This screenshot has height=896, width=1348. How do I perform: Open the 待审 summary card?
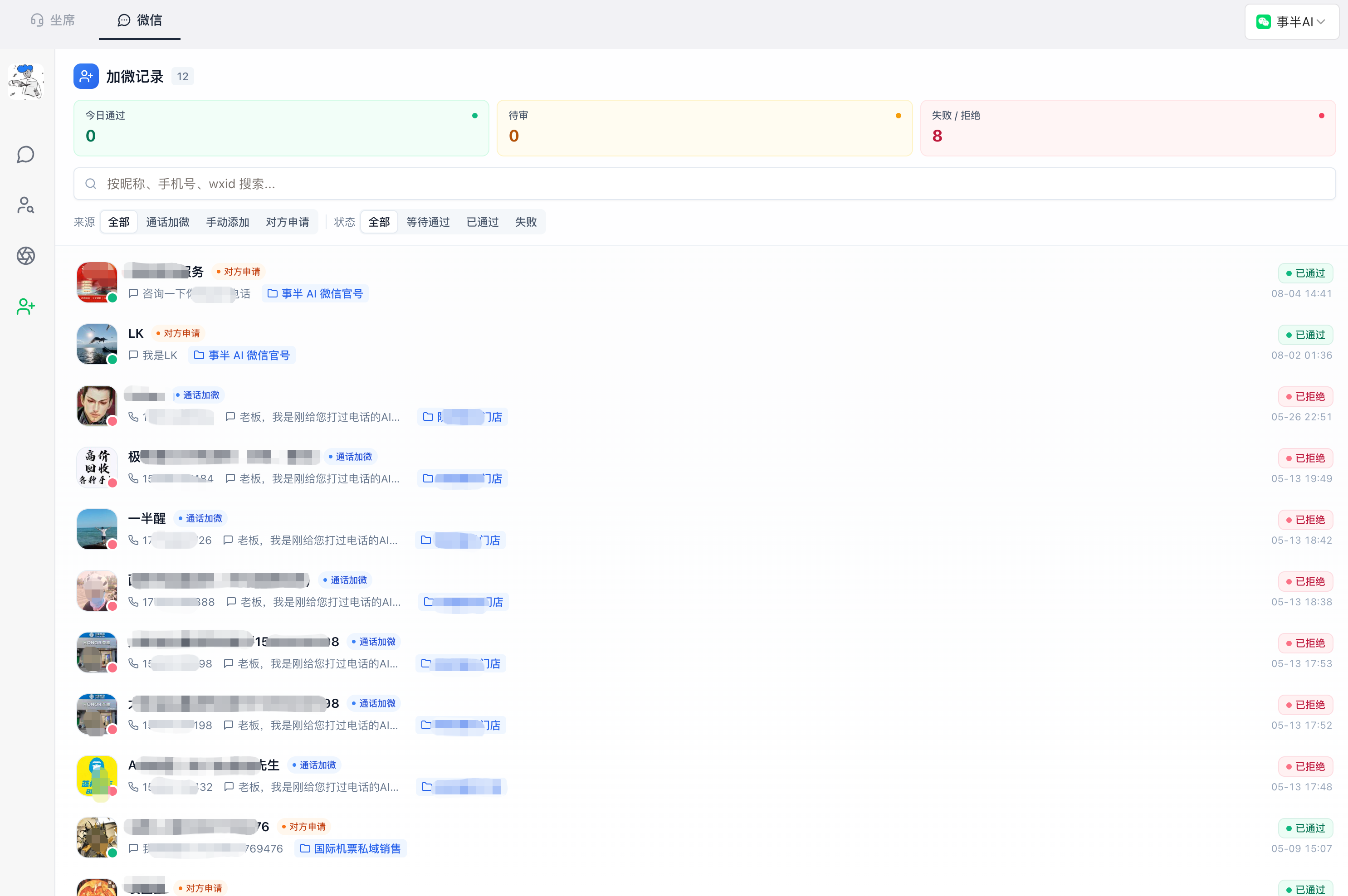(704, 128)
